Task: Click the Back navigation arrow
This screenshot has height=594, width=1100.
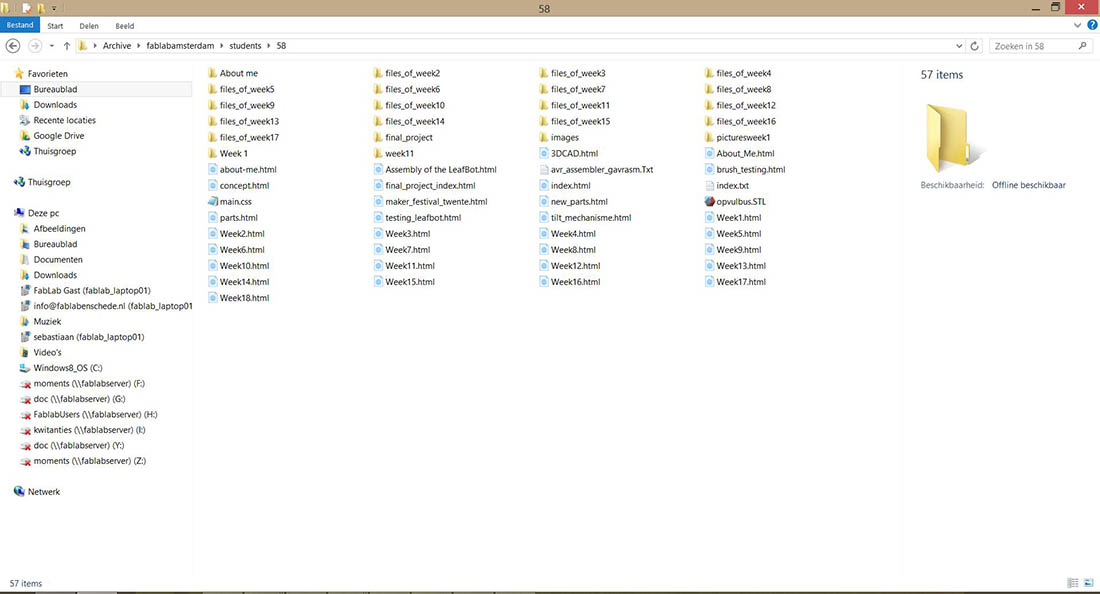Action: 13,46
